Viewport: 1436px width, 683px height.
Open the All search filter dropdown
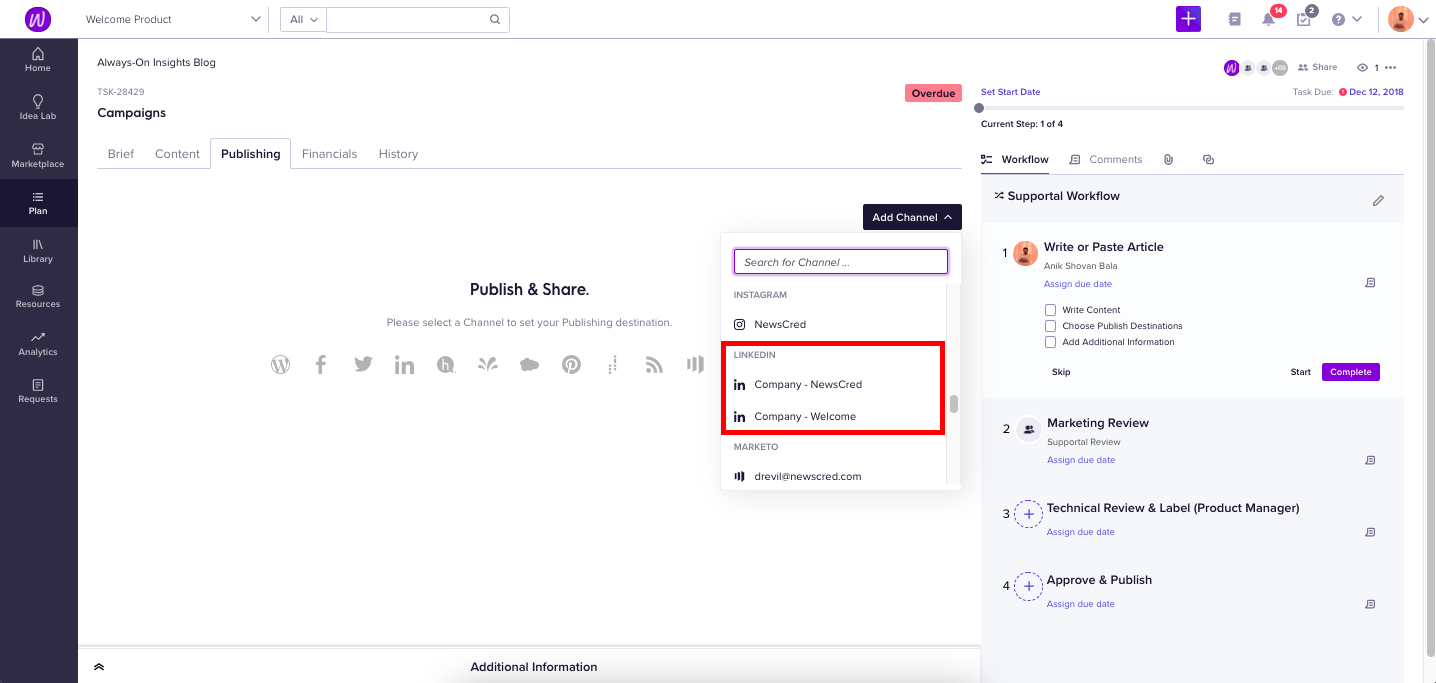coord(303,19)
